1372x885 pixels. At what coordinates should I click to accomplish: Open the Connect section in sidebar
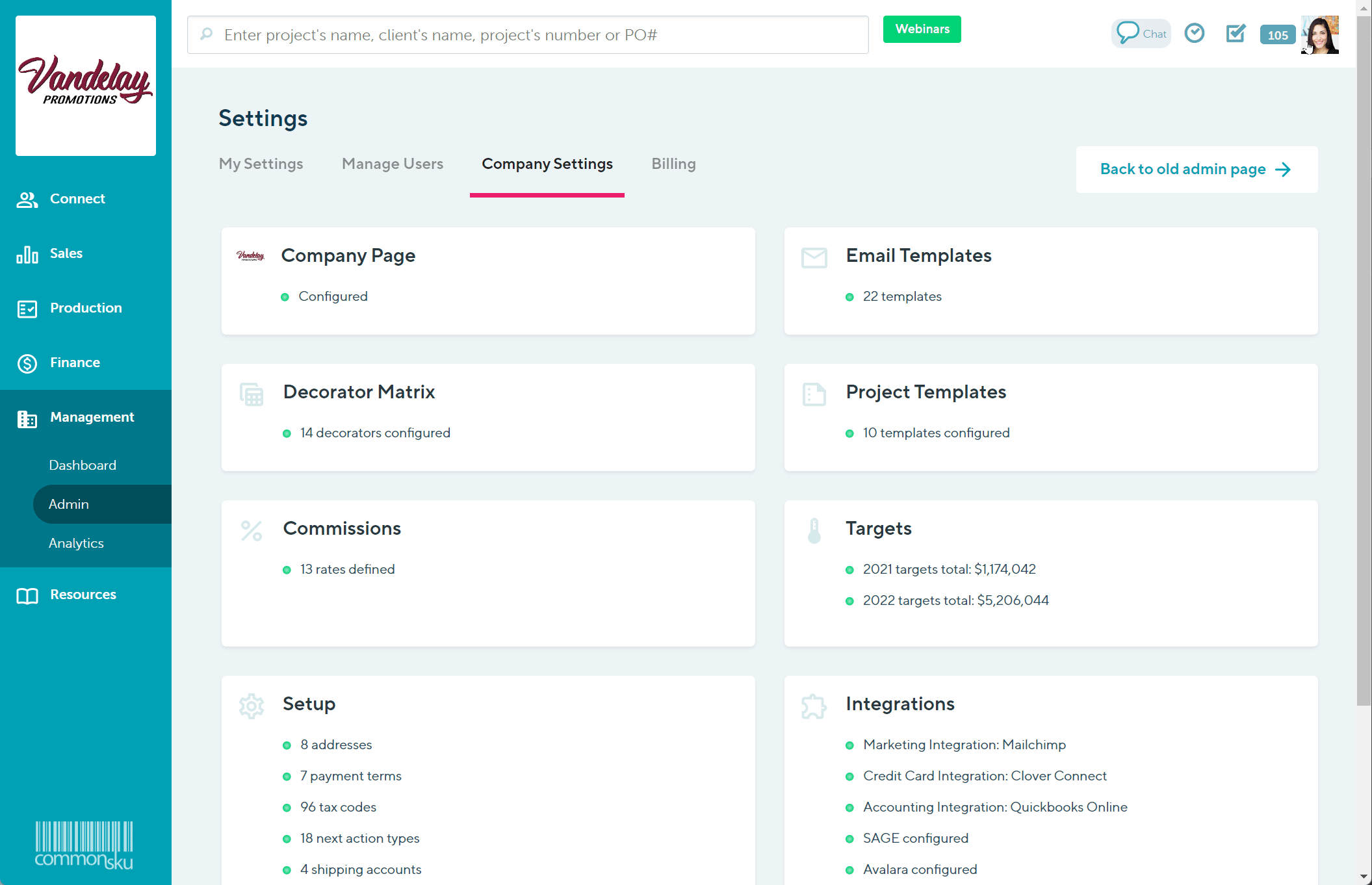click(x=77, y=199)
